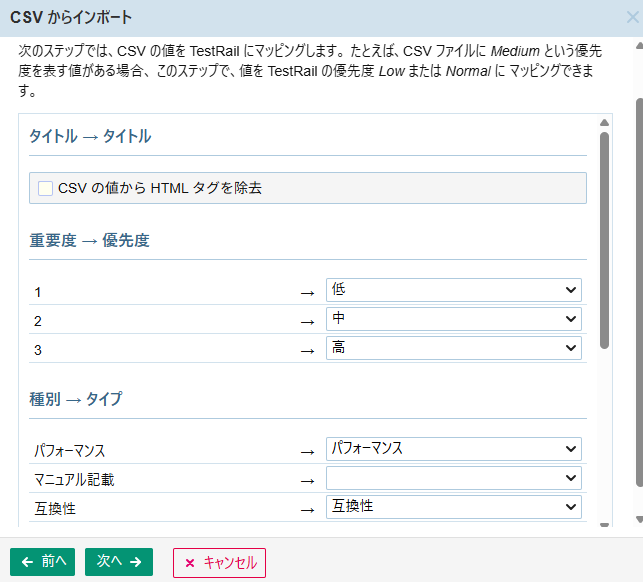Open the 低 priority dropdown for value 1
Image resolution: width=643 pixels, height=582 pixels.
pos(454,290)
